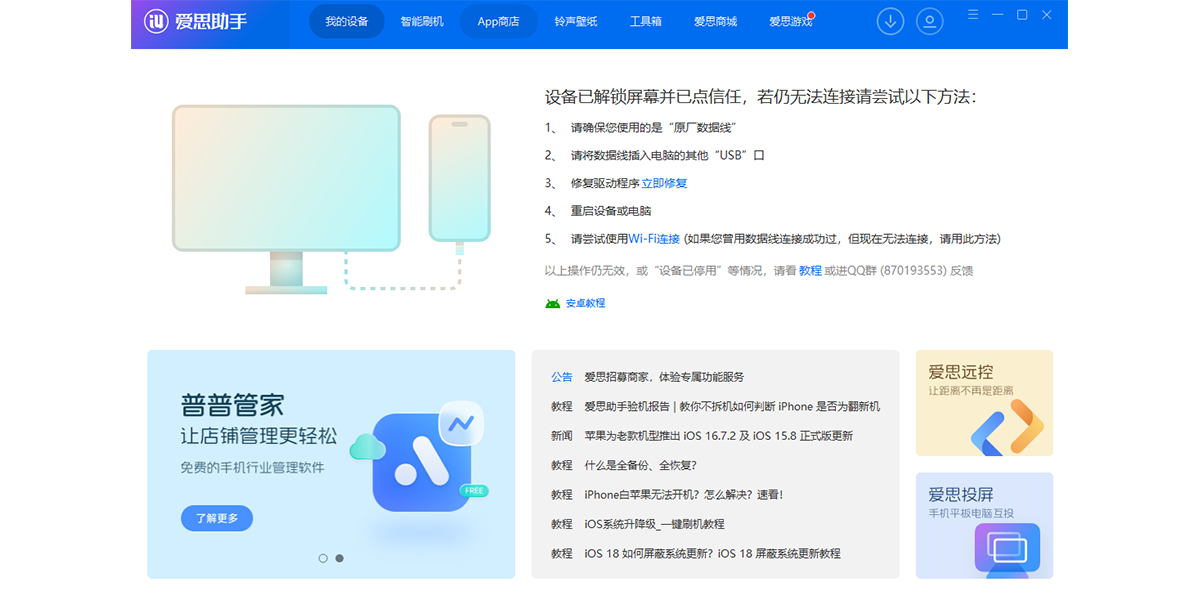Image resolution: width=1200 pixels, height=600 pixels.
Task: Open the user account profile icon
Action: [x=930, y=21]
